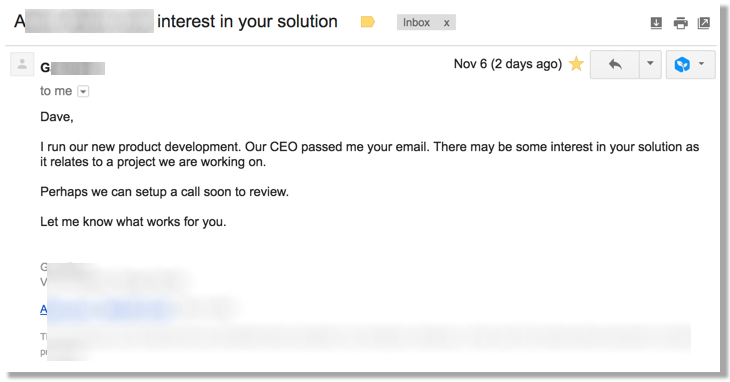This screenshot has height=382, width=730.
Task: Show details arrow next to 'to me'
Action: (83, 91)
